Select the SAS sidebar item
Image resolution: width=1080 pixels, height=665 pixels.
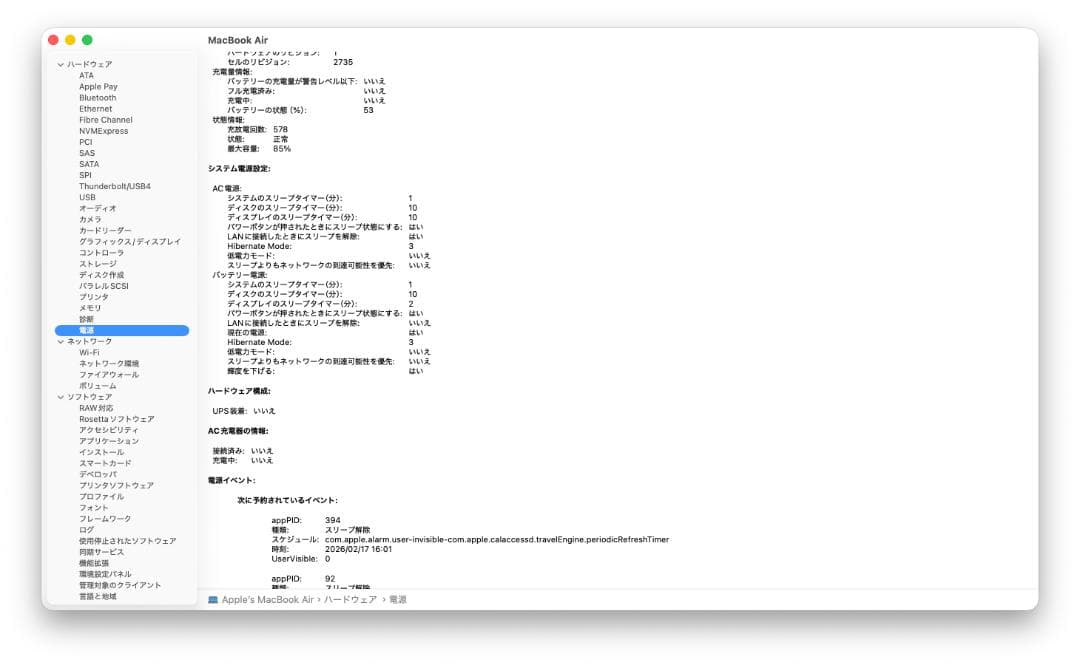pos(87,153)
